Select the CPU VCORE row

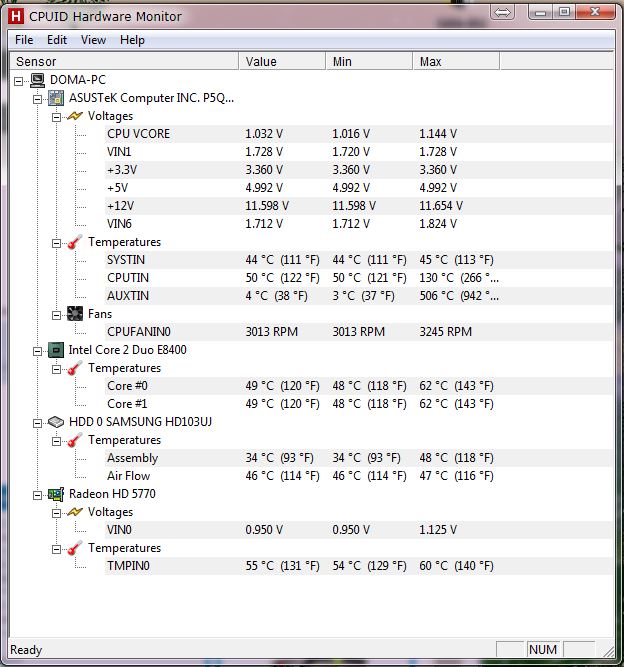pyautogui.click(x=359, y=134)
